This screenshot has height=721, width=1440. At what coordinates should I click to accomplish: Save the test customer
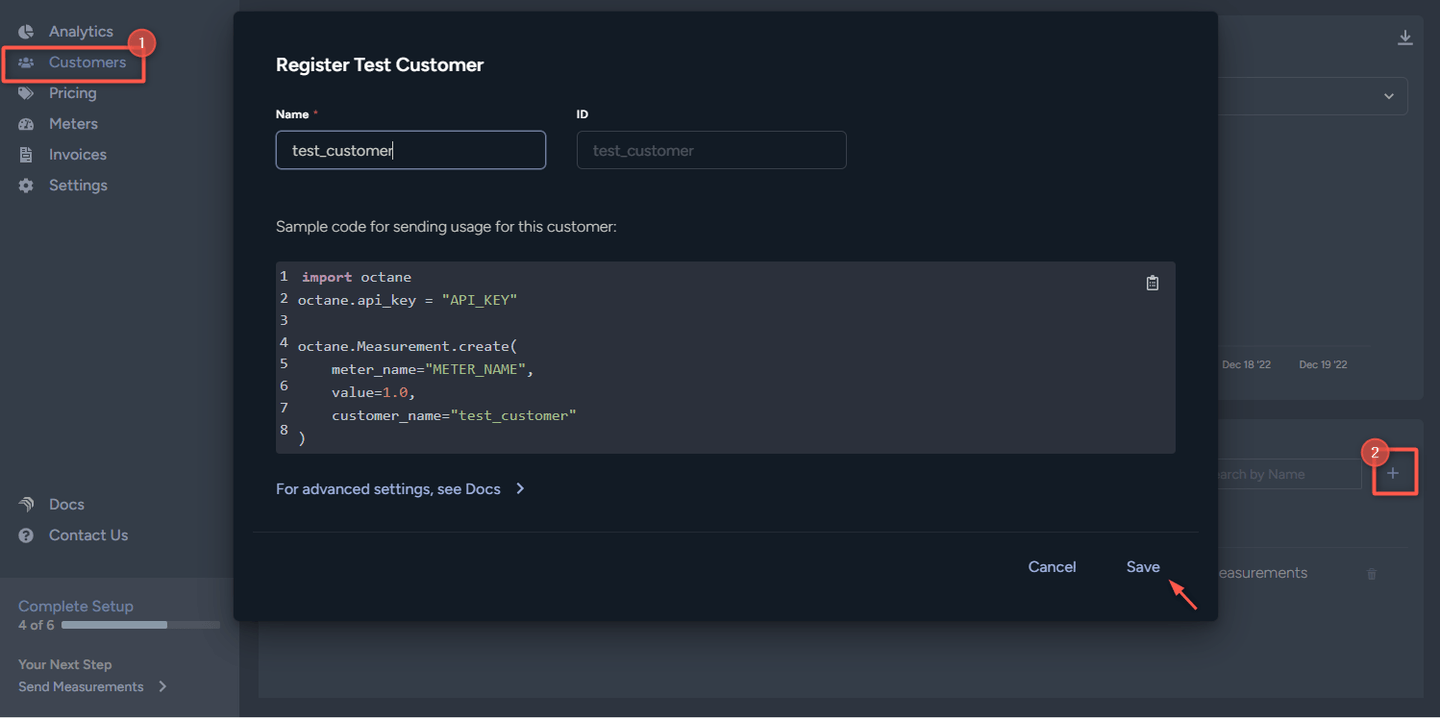coord(1142,566)
